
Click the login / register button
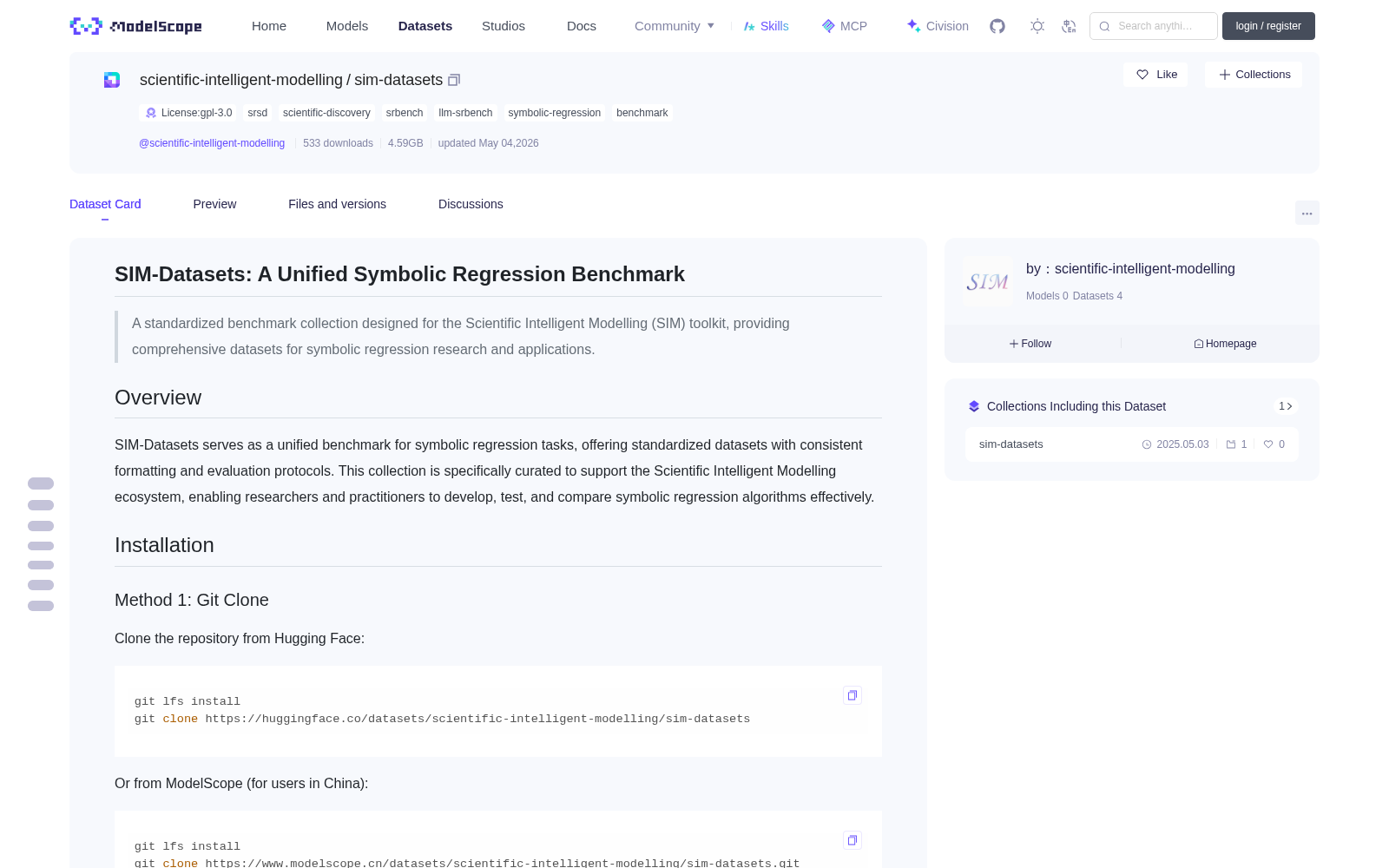(1268, 26)
